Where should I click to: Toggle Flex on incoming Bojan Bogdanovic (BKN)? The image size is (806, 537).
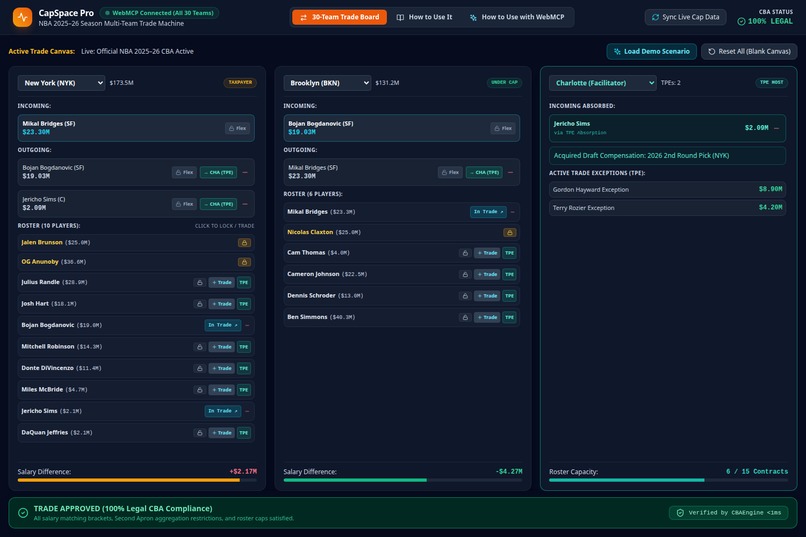click(503, 128)
